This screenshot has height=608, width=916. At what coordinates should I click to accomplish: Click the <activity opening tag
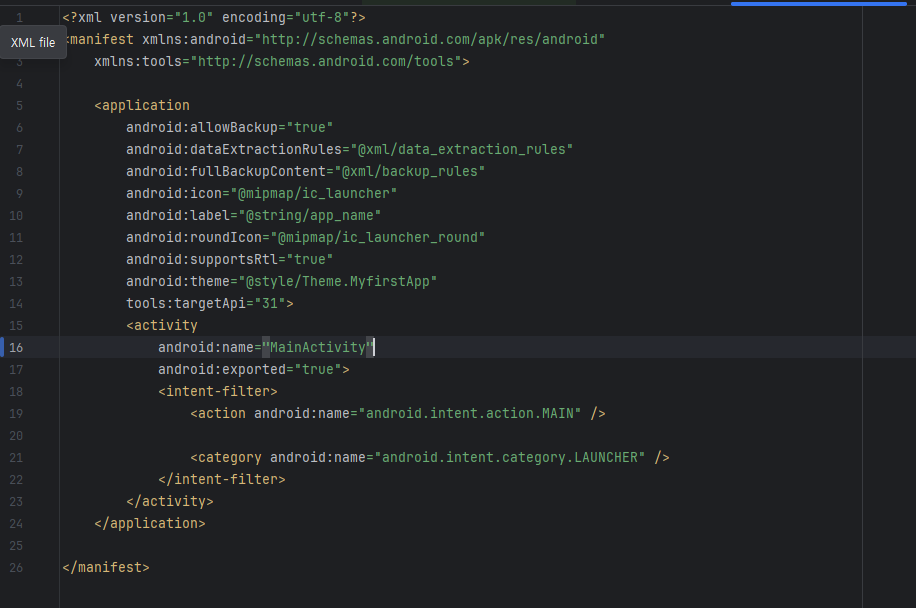pyautogui.click(x=162, y=325)
